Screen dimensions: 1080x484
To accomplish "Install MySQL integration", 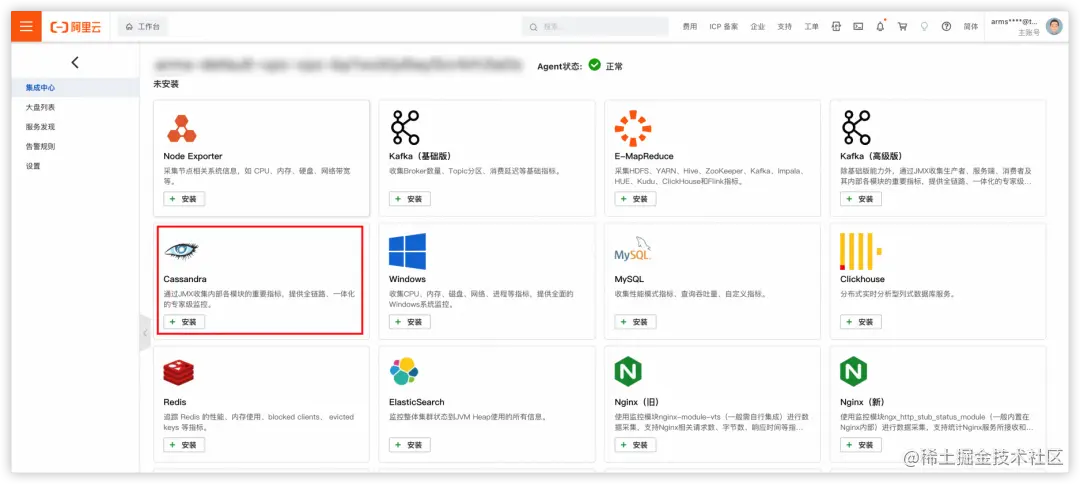I will tap(636, 322).
